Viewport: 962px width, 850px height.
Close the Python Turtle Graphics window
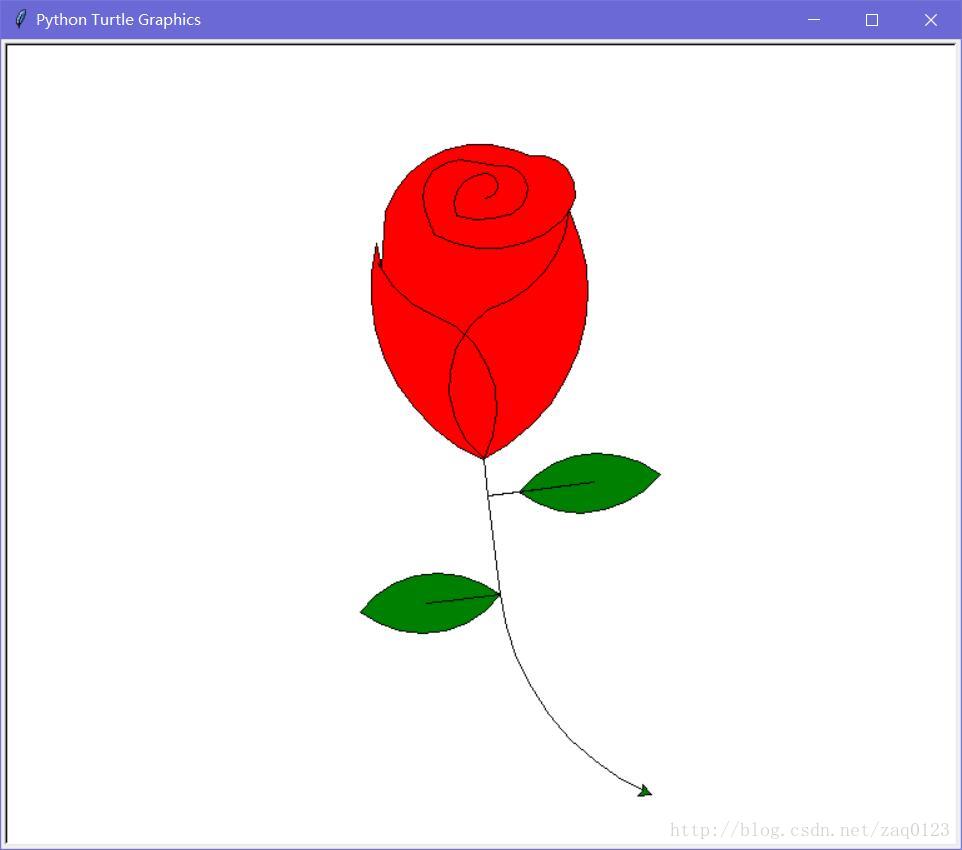(x=930, y=20)
